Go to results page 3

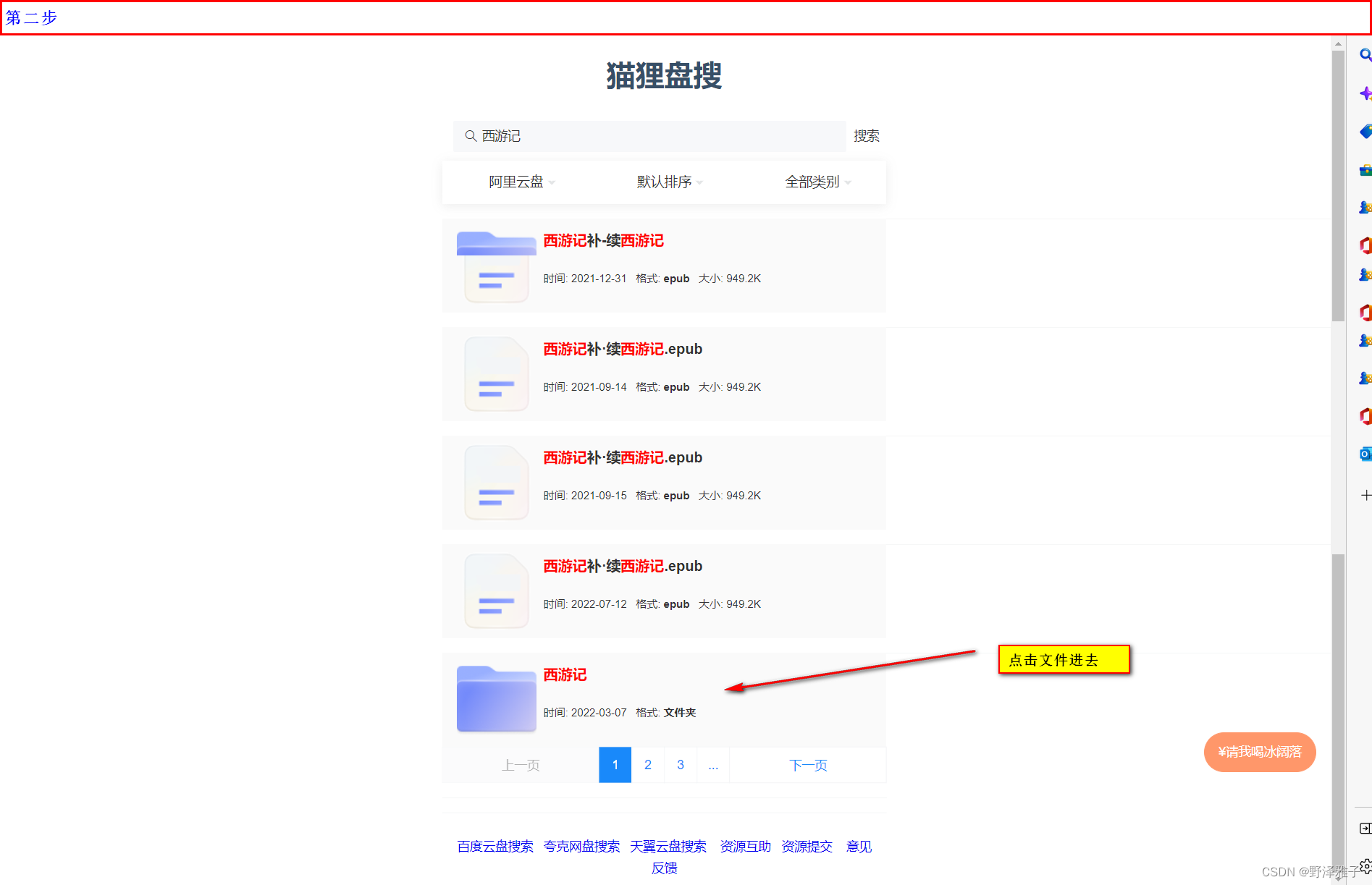point(681,765)
